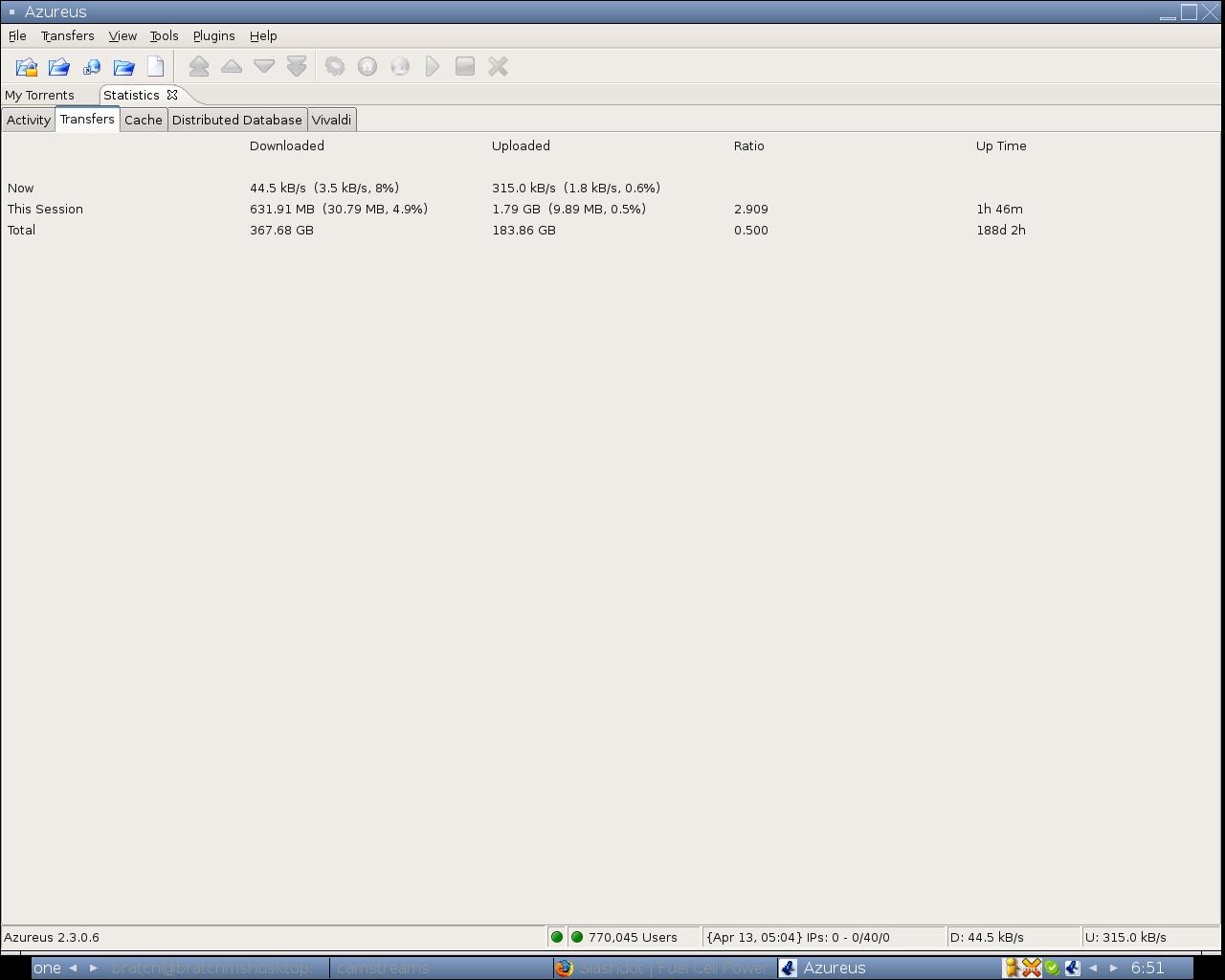Open the Tools menu
The height and width of the screenshot is (980, 1225).
[164, 35]
